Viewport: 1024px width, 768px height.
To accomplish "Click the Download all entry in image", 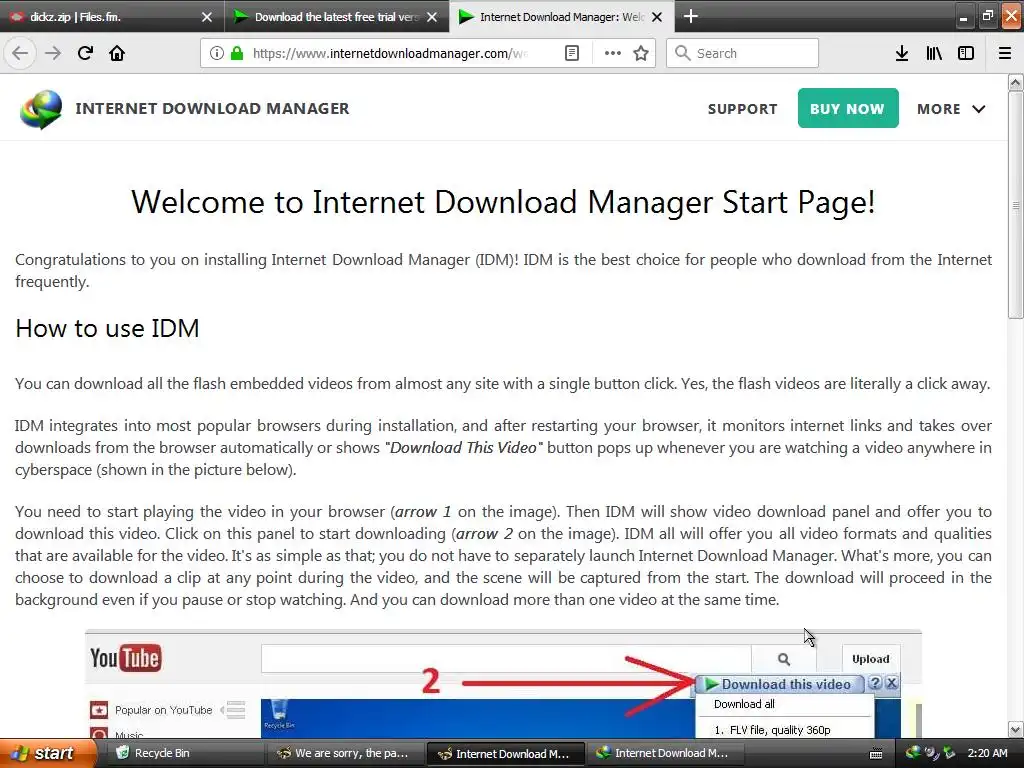I will tap(744, 704).
